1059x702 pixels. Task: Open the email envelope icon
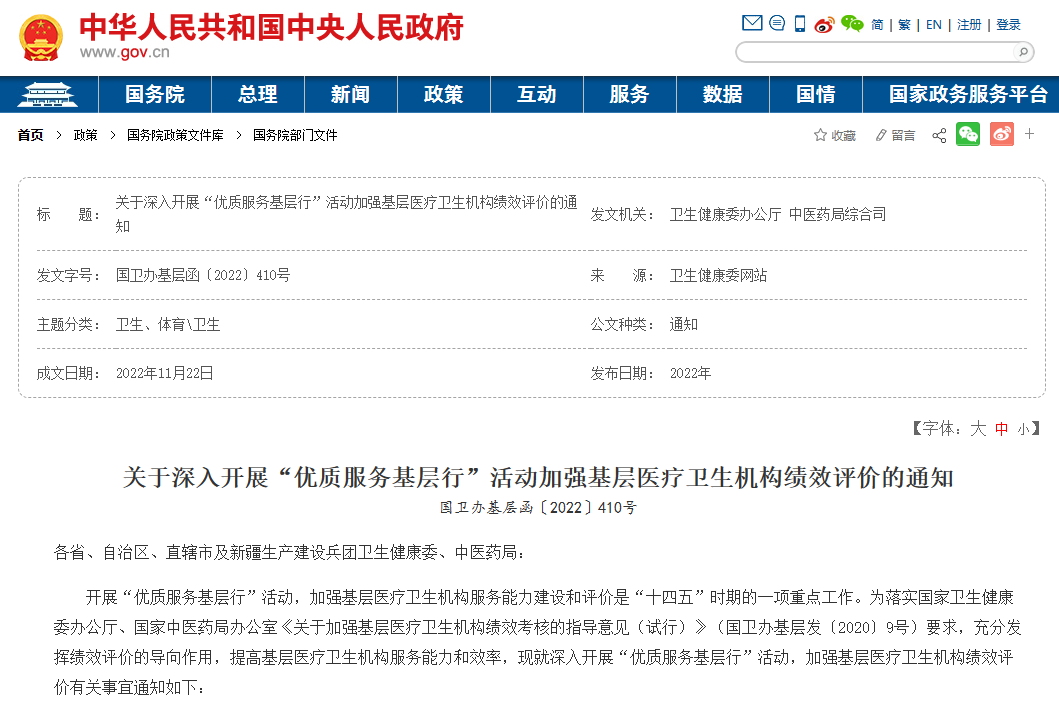[752, 24]
